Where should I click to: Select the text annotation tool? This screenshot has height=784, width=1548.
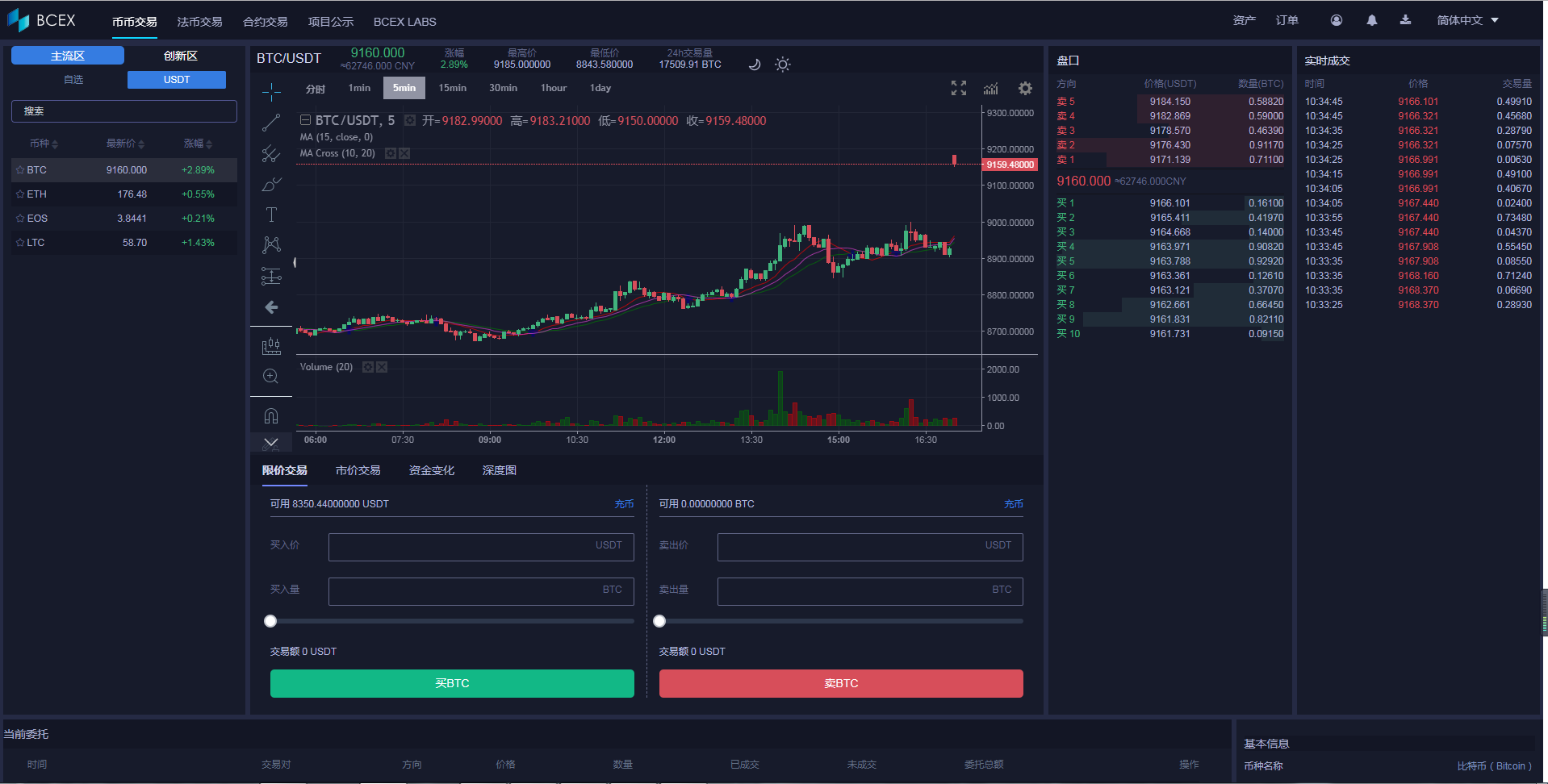click(x=271, y=215)
